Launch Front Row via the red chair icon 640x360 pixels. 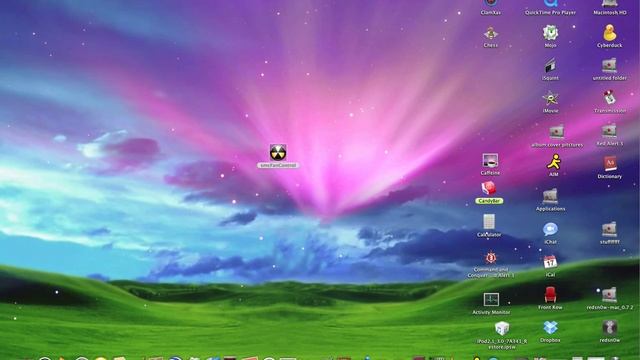click(550, 295)
